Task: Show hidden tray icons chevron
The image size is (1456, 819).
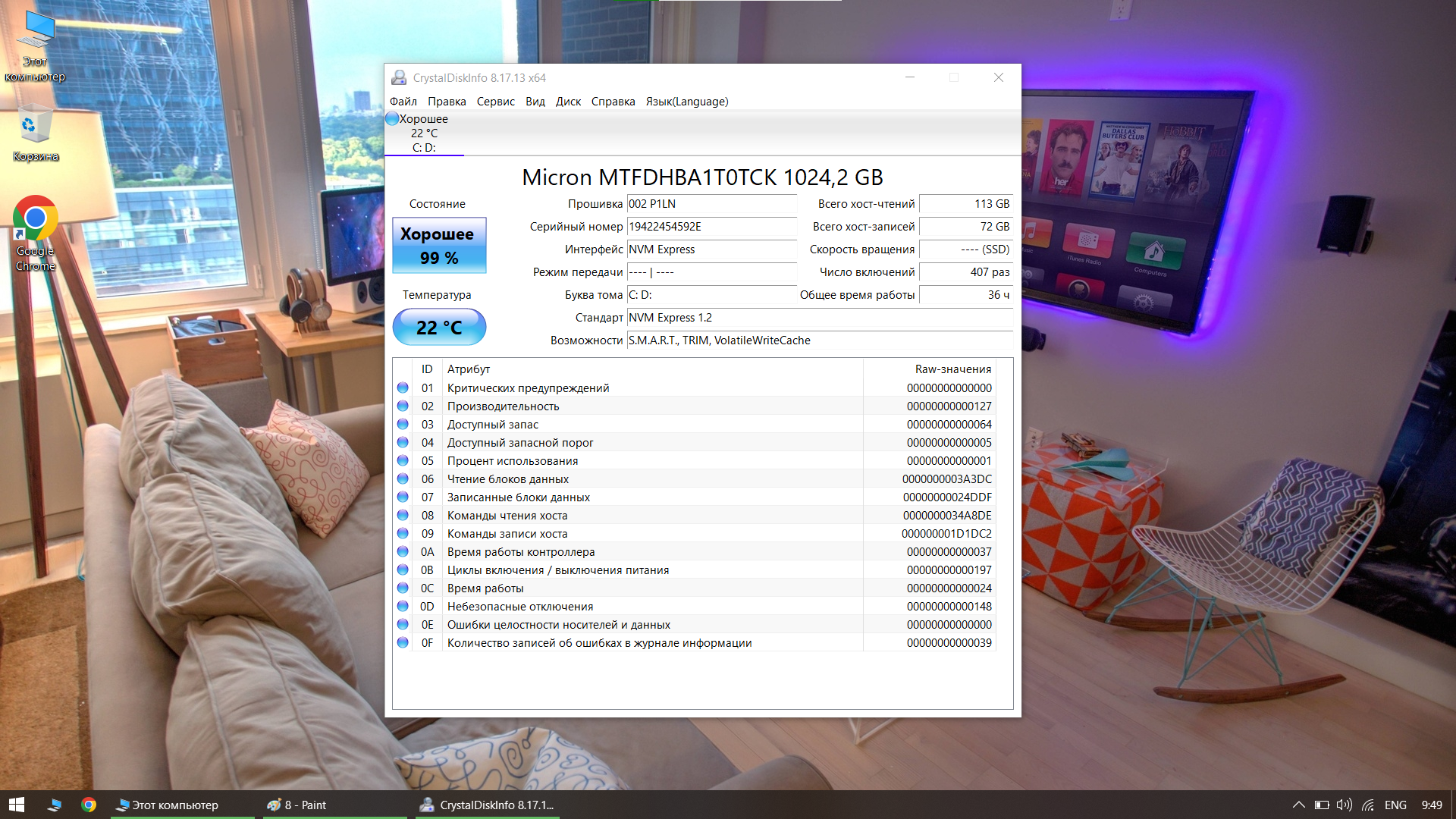Action: point(1298,805)
